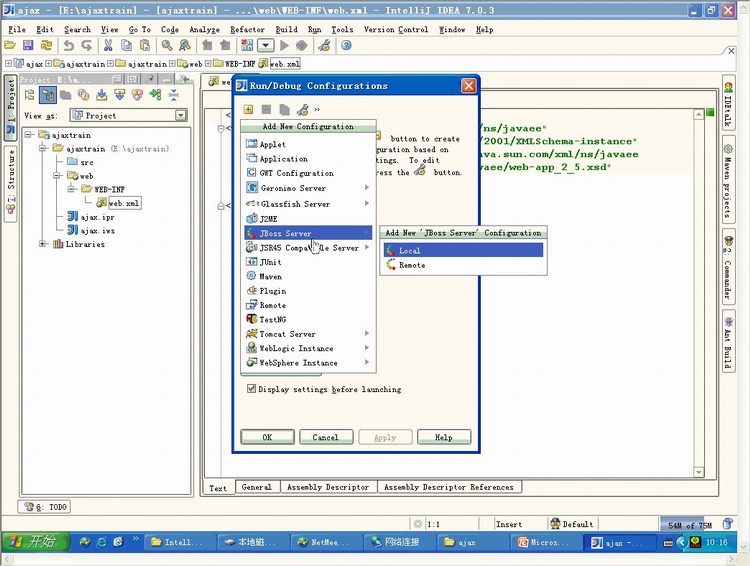This screenshot has width=750, height=566.
Task: Click Edit Defaults wrench icon in dialog
Action: (x=302, y=110)
